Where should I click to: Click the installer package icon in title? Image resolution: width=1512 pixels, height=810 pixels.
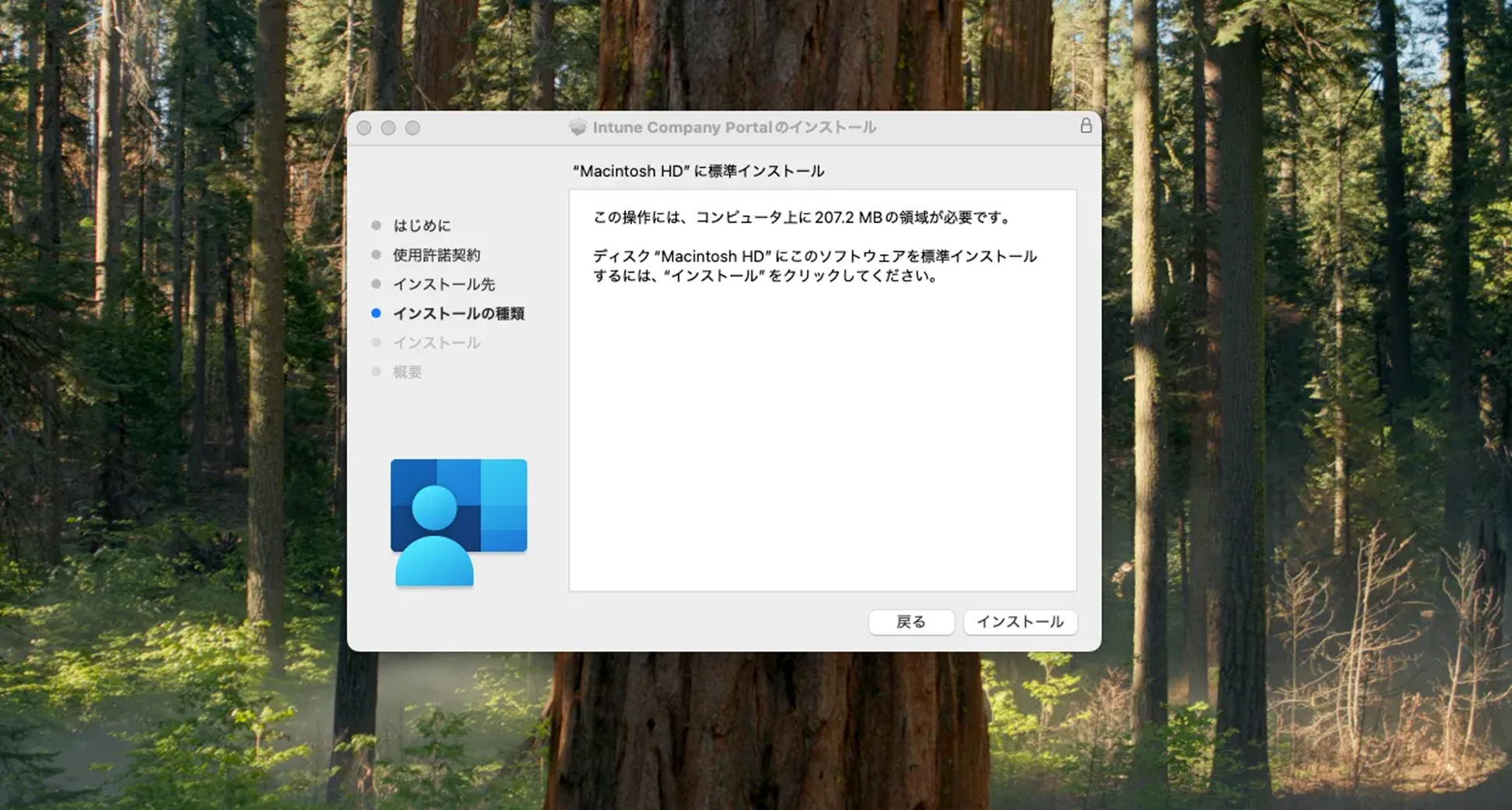578,127
